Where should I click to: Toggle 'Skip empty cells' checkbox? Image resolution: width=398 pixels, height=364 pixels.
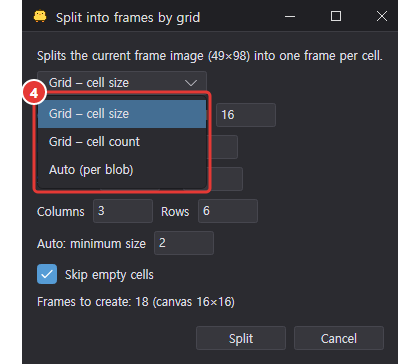47,274
